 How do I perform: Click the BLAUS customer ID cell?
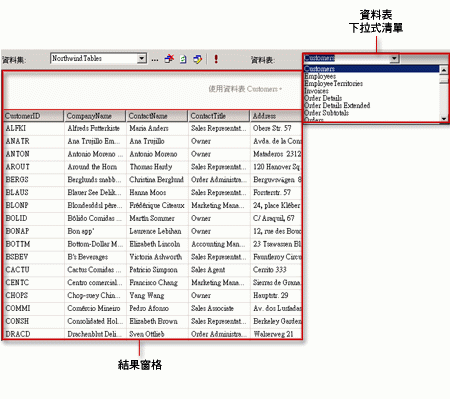34,193
